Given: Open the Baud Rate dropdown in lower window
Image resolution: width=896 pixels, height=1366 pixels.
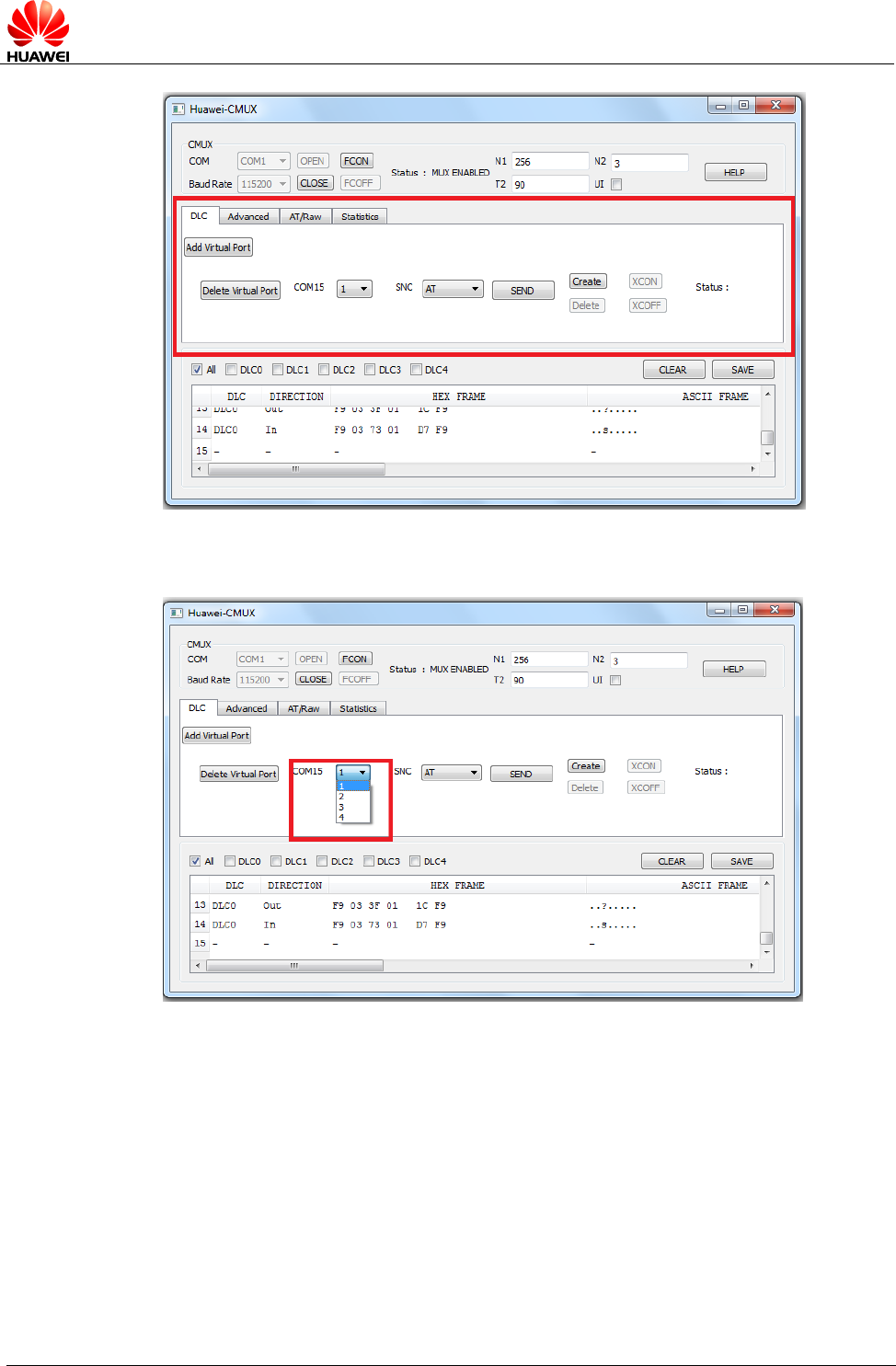Looking at the screenshot, I should (x=262, y=680).
